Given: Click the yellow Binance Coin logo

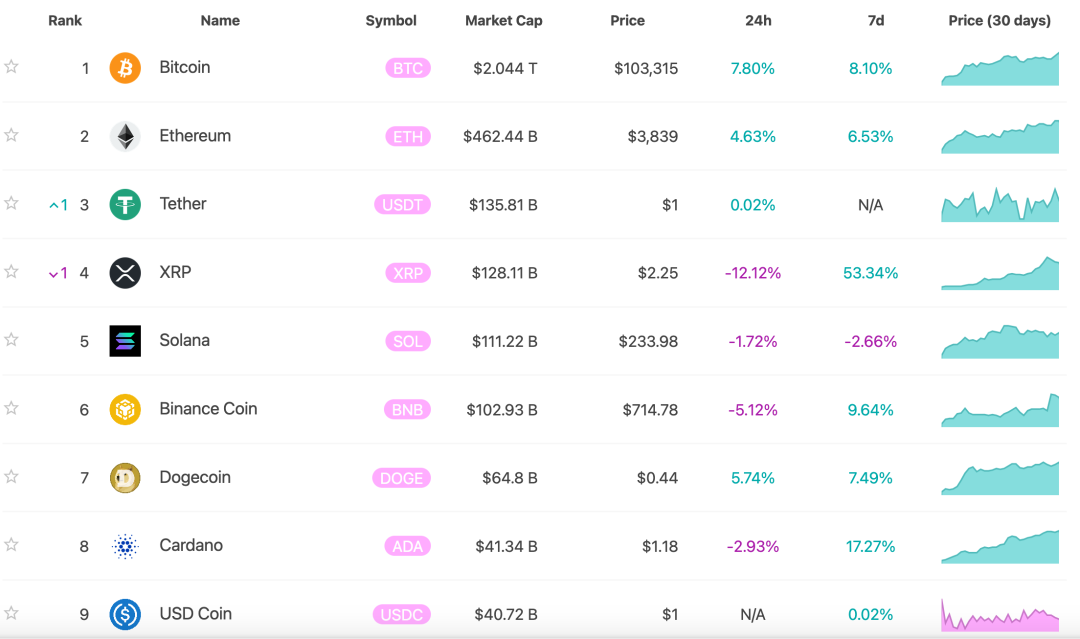Looking at the screenshot, I should point(125,409).
